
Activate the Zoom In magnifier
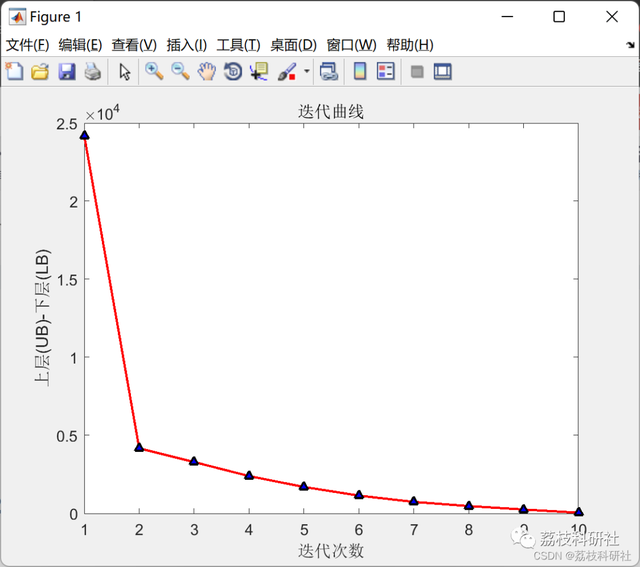pos(154,71)
